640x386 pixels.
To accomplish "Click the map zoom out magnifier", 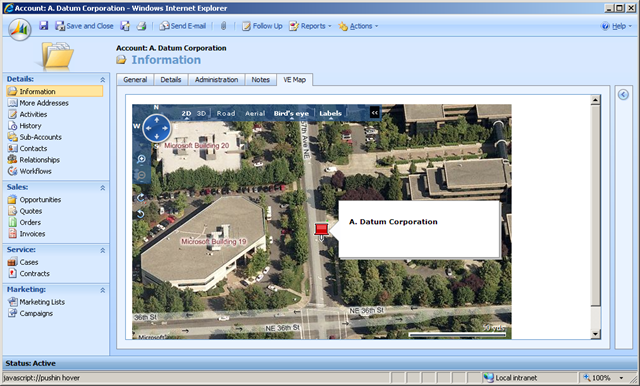I will coord(141,175).
